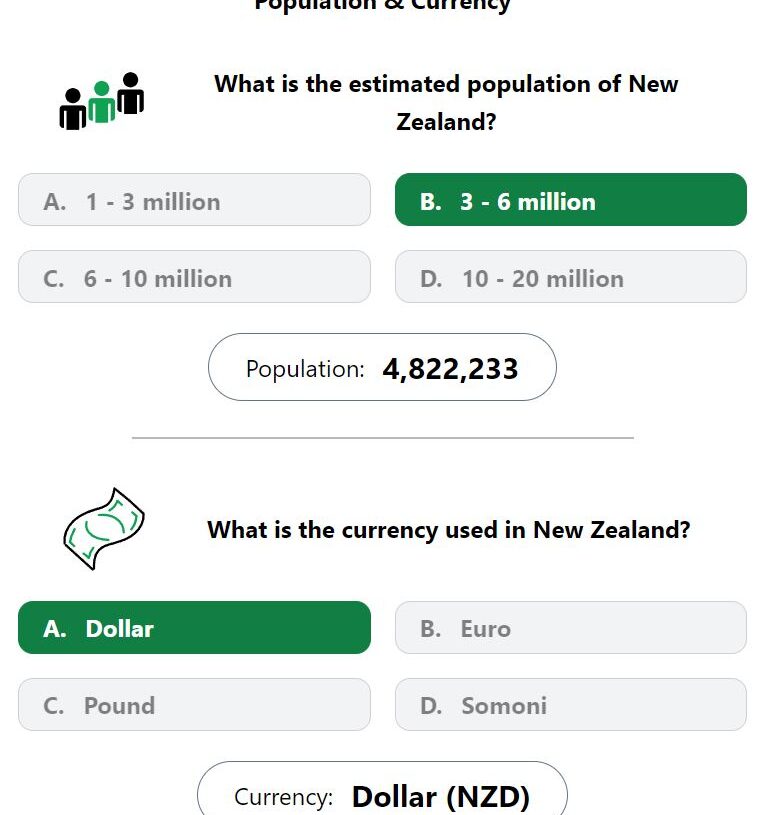Click the "Currency:" label in result pill
767x815 pixels.
(283, 797)
